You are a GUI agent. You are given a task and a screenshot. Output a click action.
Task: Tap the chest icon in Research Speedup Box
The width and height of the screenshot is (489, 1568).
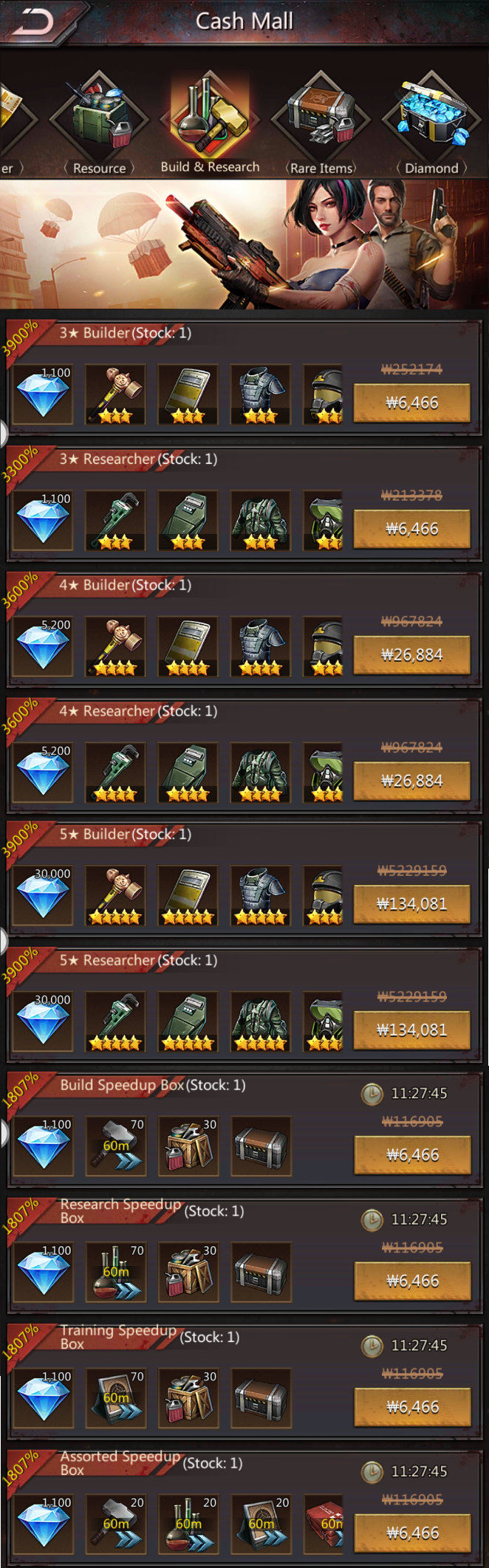click(x=261, y=1273)
